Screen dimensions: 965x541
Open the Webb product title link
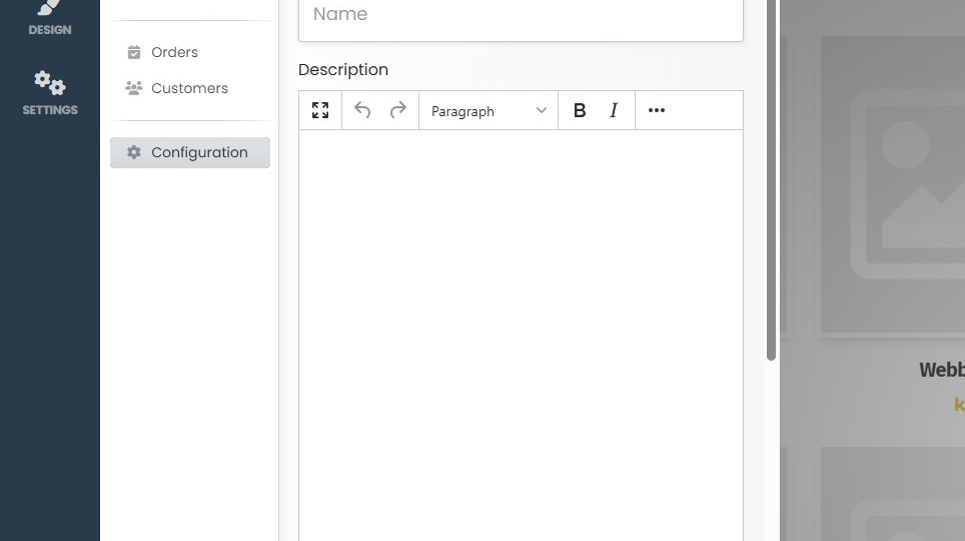(x=941, y=370)
